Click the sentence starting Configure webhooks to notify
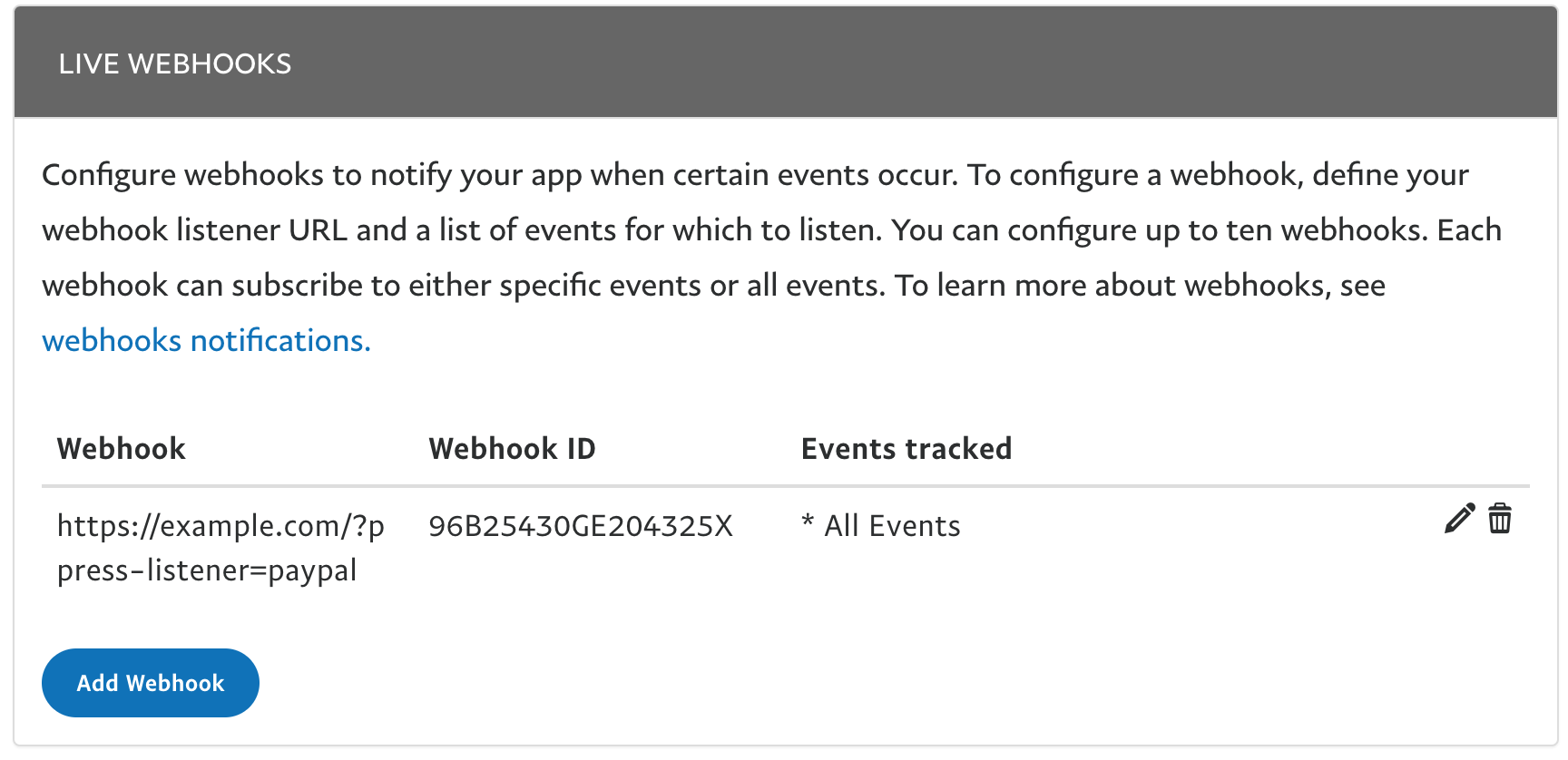Viewport: 1568px width, 760px height. (x=500, y=174)
